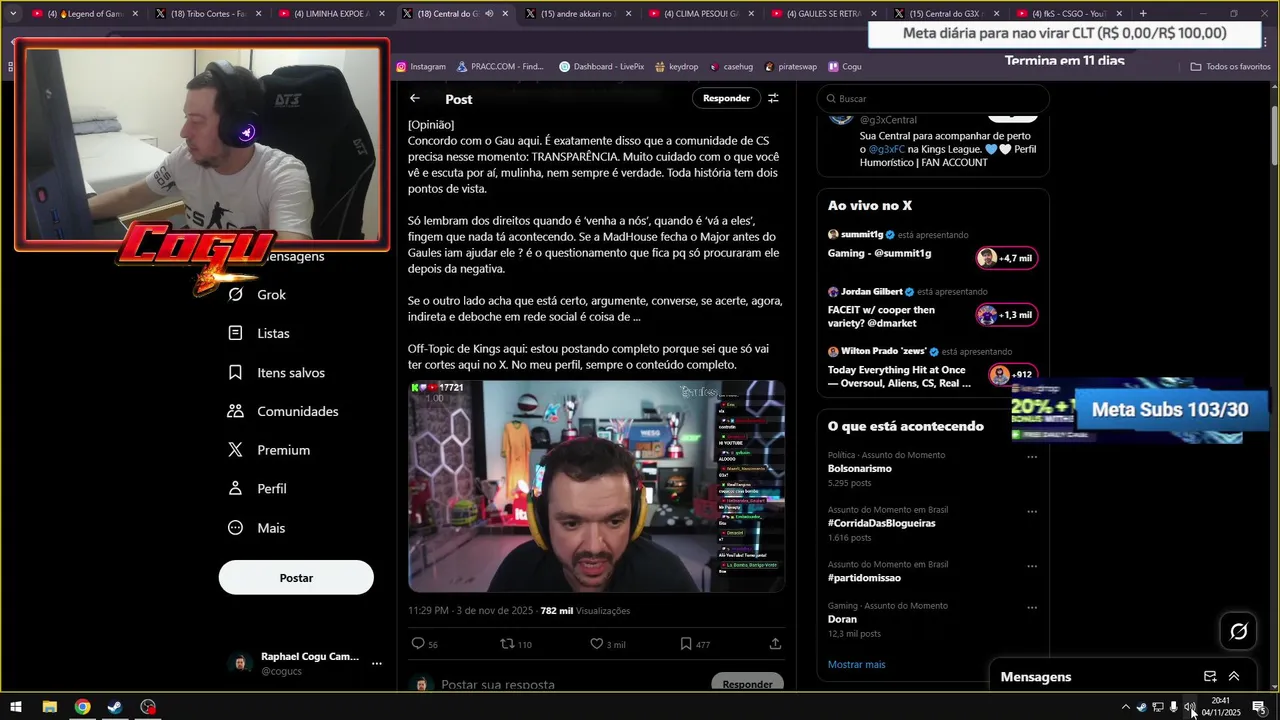Click the microphone tray icon
The width and height of the screenshot is (1280, 720).
coord(1173,707)
